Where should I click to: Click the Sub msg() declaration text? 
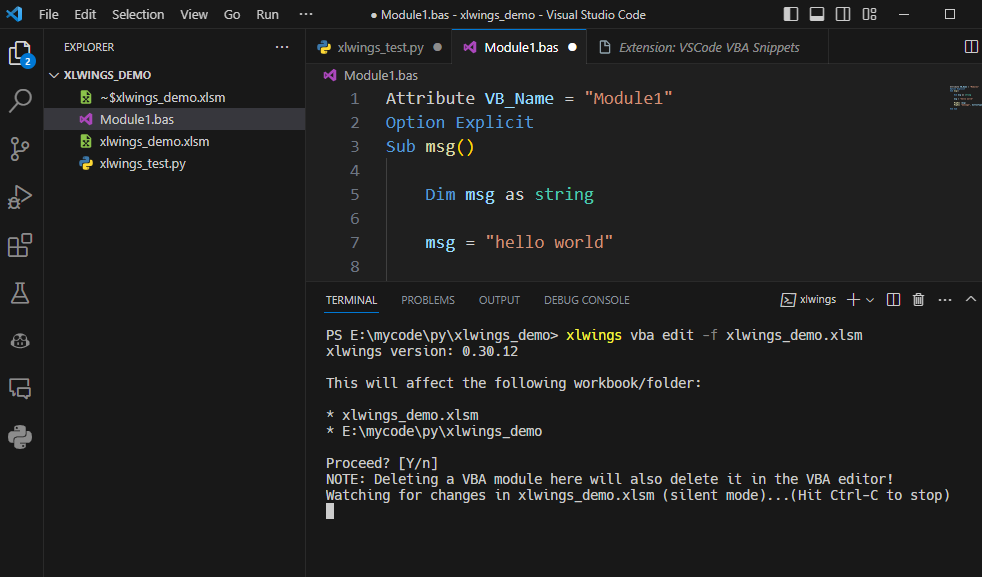[x=430, y=147]
